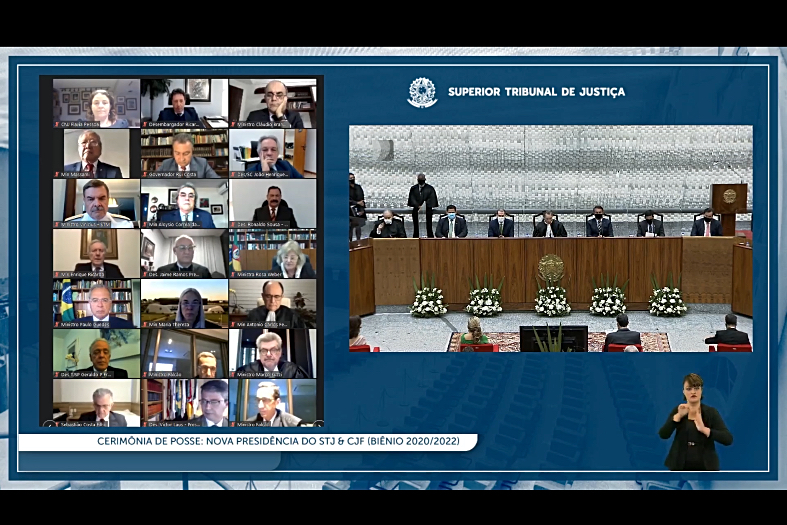Select the João Henrique video tile
Image resolution: width=787 pixels, height=525 pixels.
pyautogui.click(x=273, y=154)
